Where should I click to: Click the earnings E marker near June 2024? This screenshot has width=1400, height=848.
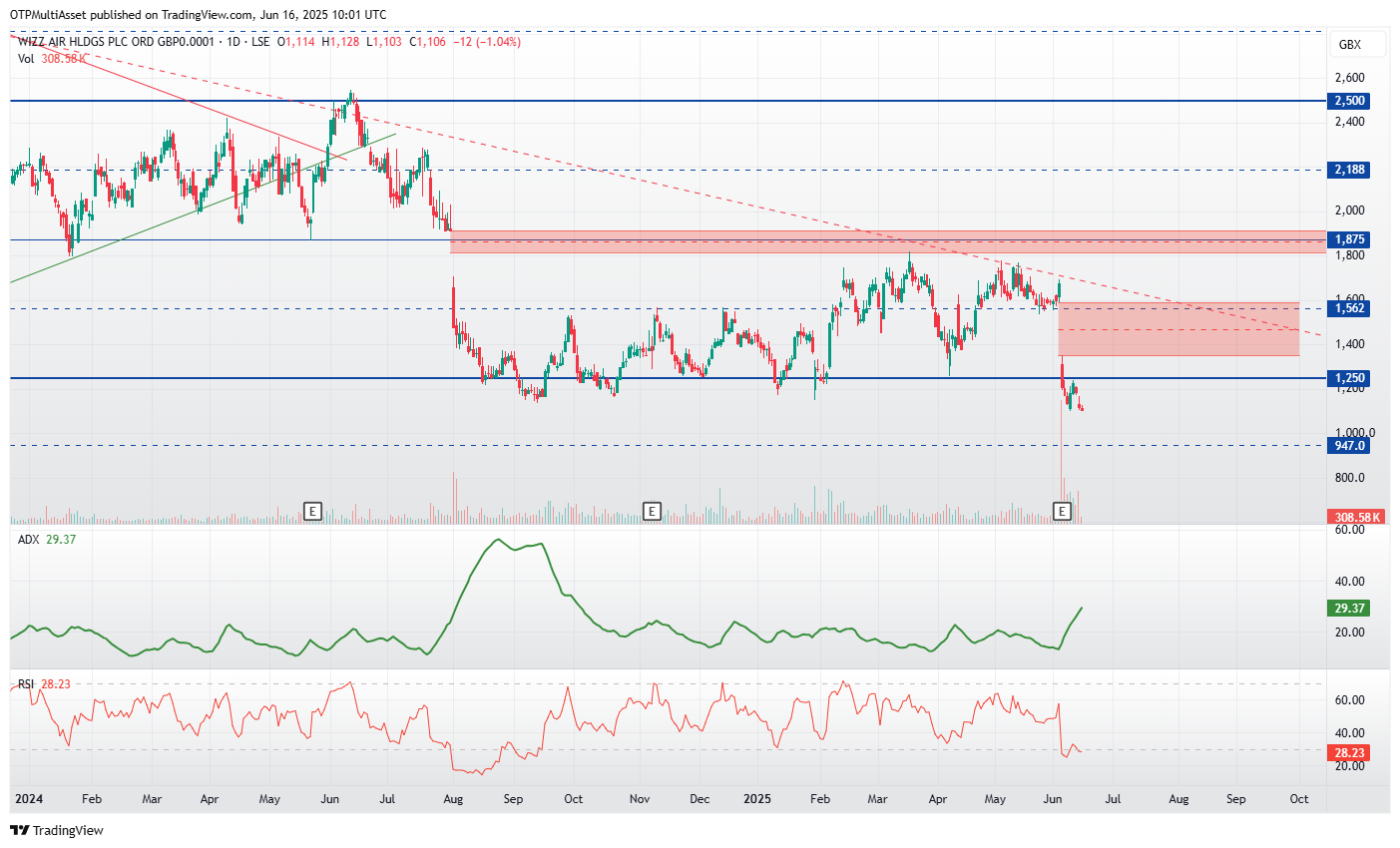click(x=312, y=512)
